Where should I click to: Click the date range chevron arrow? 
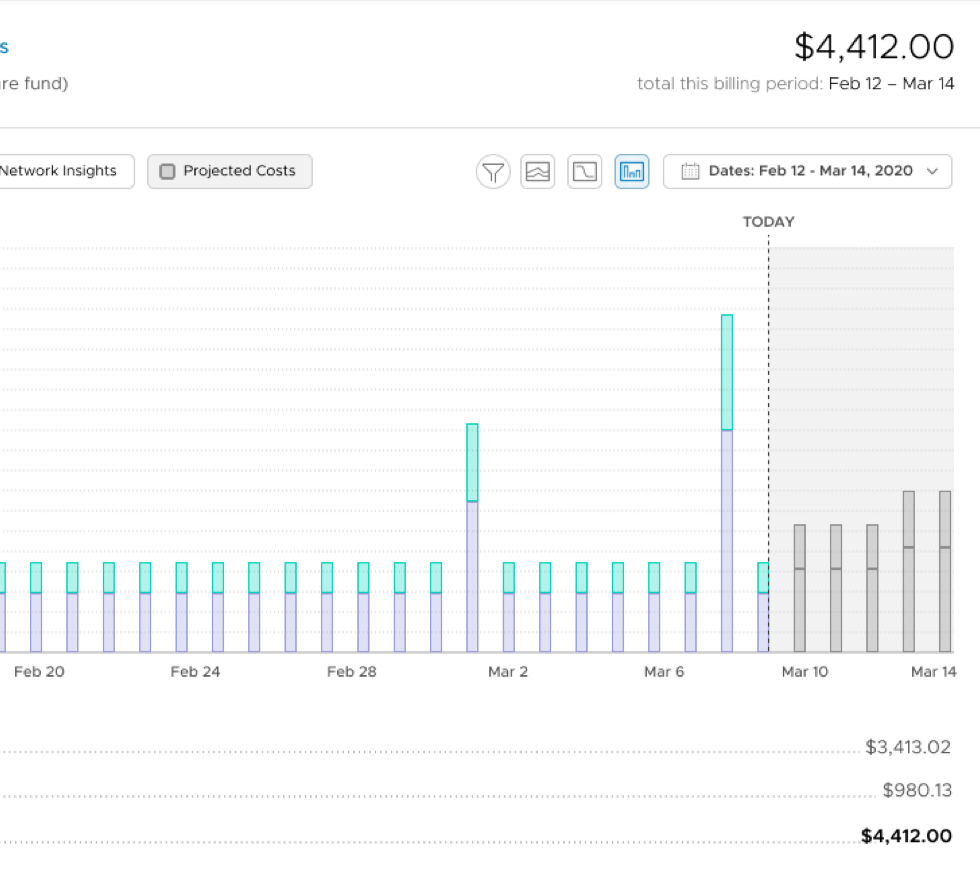point(932,171)
